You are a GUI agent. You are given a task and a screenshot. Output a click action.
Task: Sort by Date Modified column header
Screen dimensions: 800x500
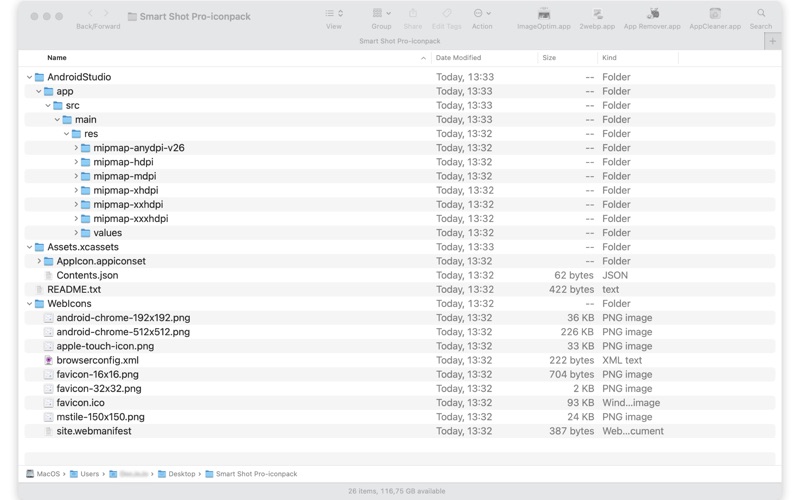click(458, 58)
